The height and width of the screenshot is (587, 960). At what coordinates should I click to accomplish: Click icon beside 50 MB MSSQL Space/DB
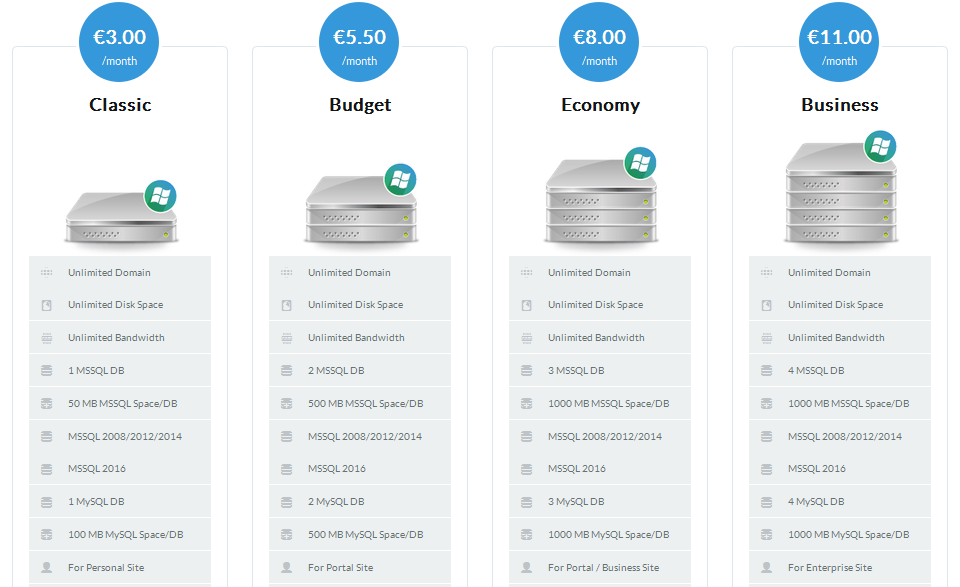(x=47, y=403)
